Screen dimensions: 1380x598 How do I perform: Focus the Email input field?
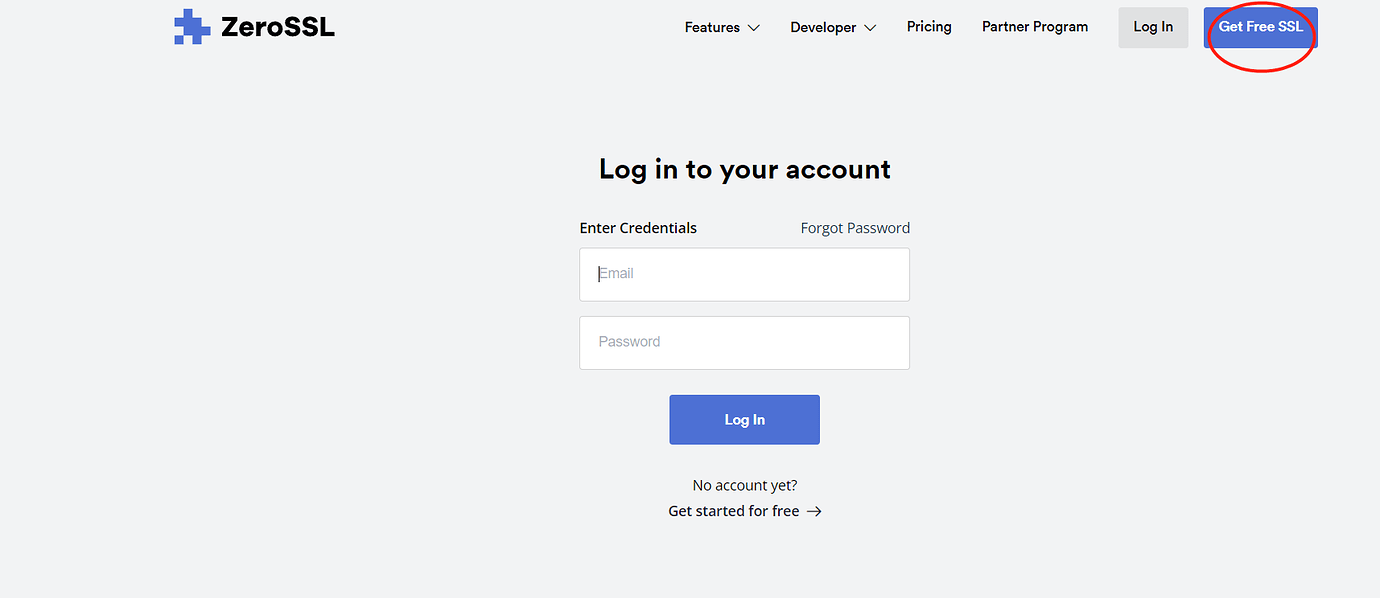744,274
